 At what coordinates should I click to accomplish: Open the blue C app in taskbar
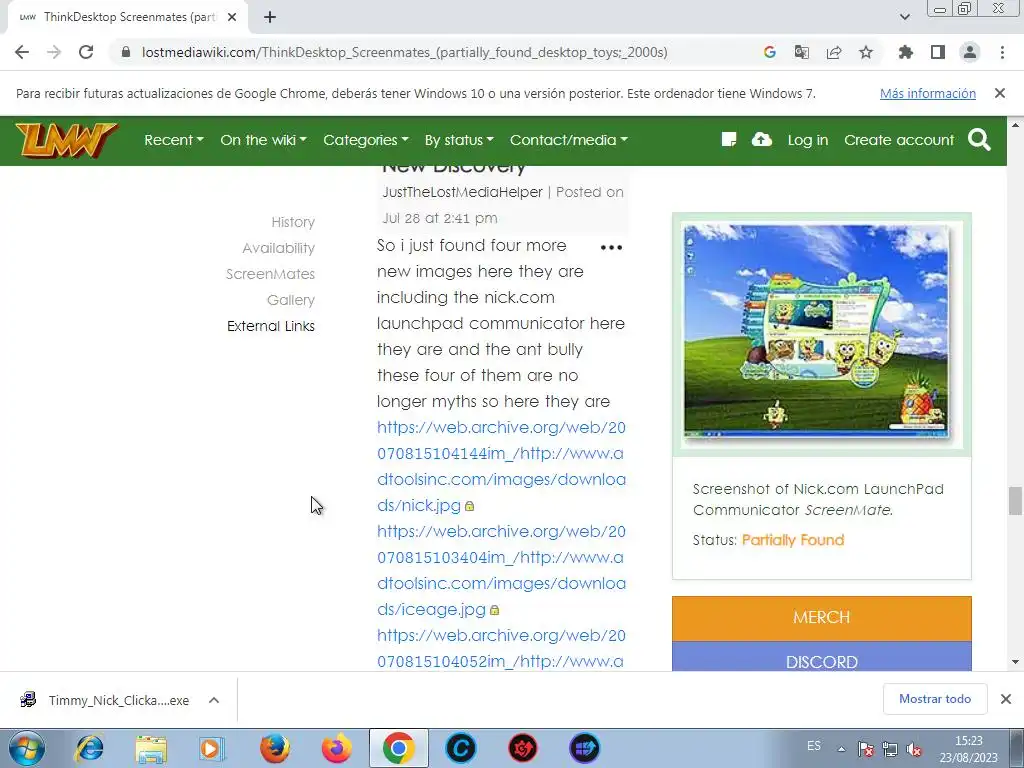(460, 748)
